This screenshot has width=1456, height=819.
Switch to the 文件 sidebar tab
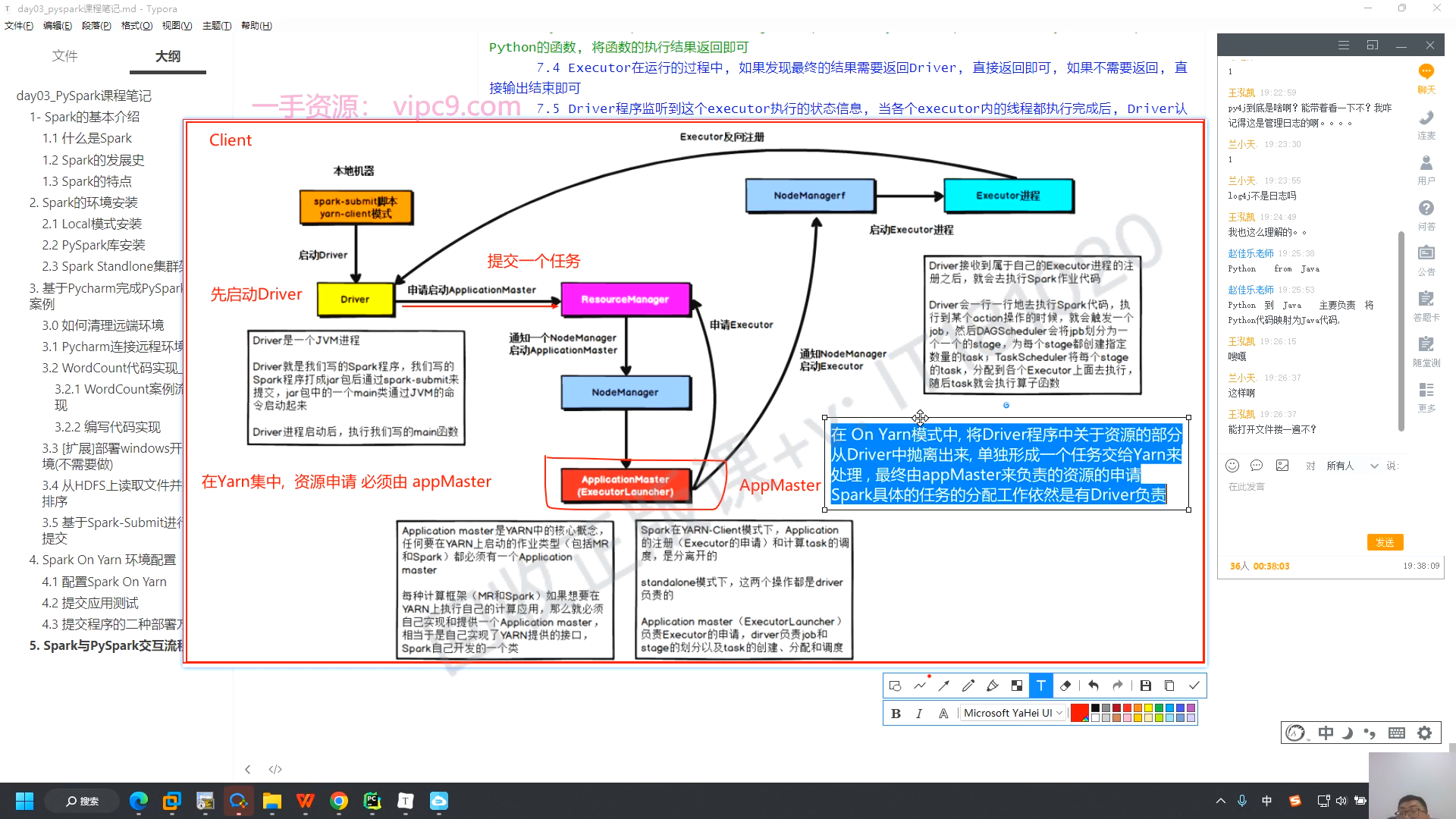click(x=64, y=56)
